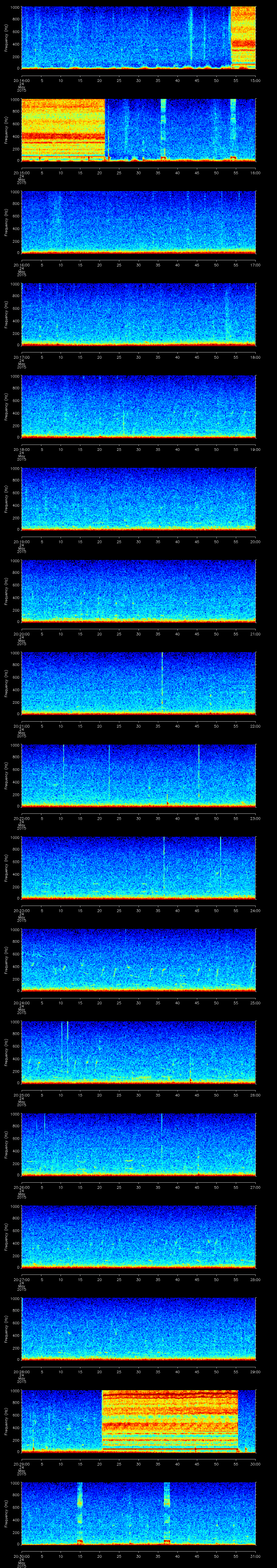Screen dimensions: 277x1568
Task: Click the 20:29:00 start time label
Action: point(21,1464)
